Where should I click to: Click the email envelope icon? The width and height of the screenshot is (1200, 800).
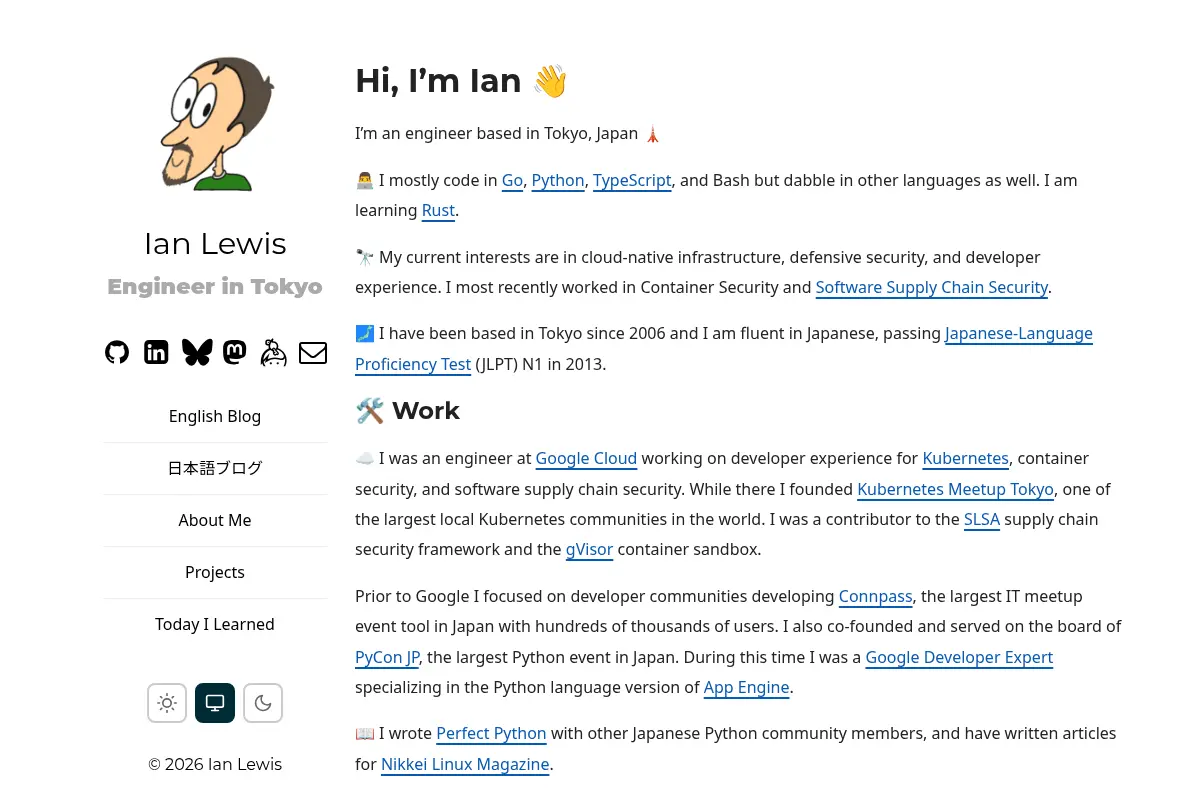coord(313,353)
